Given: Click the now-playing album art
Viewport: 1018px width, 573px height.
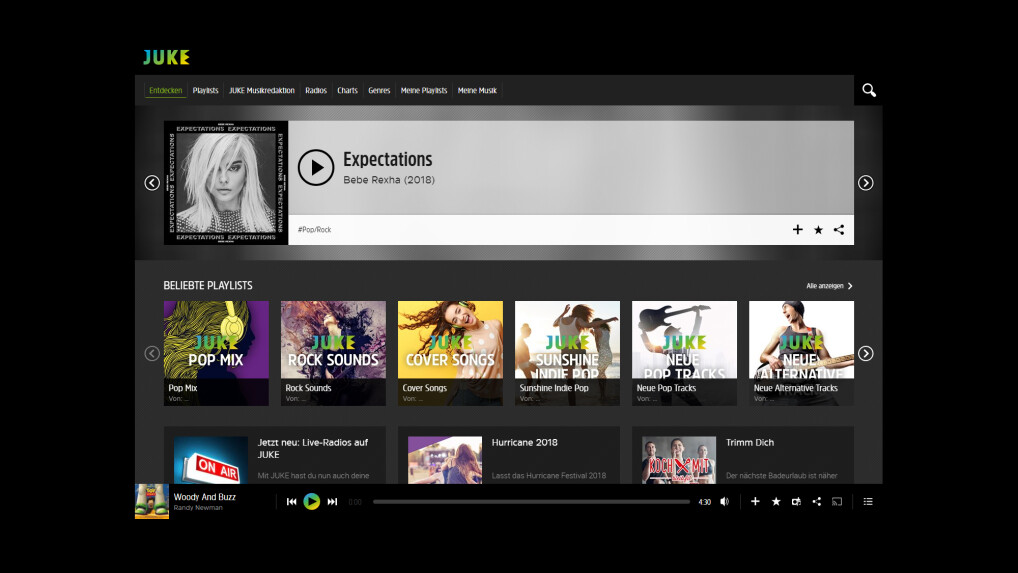Looking at the screenshot, I should pos(152,501).
